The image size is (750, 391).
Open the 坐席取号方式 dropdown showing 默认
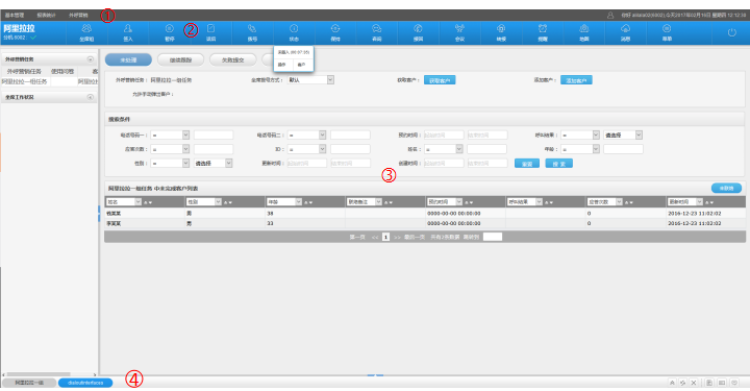click(x=310, y=80)
